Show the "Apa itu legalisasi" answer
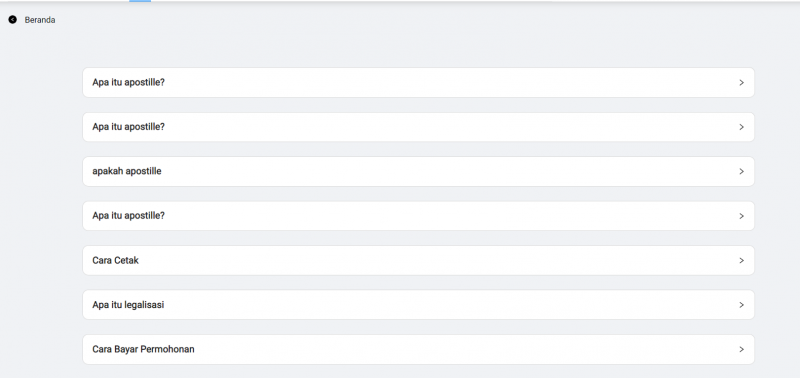800x378 pixels. [x=128, y=305]
